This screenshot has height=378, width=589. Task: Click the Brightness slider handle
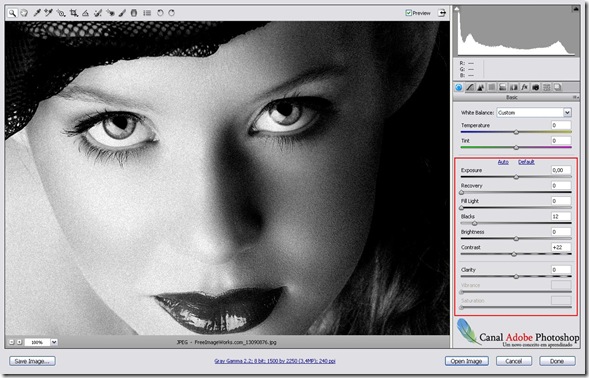[516, 239]
